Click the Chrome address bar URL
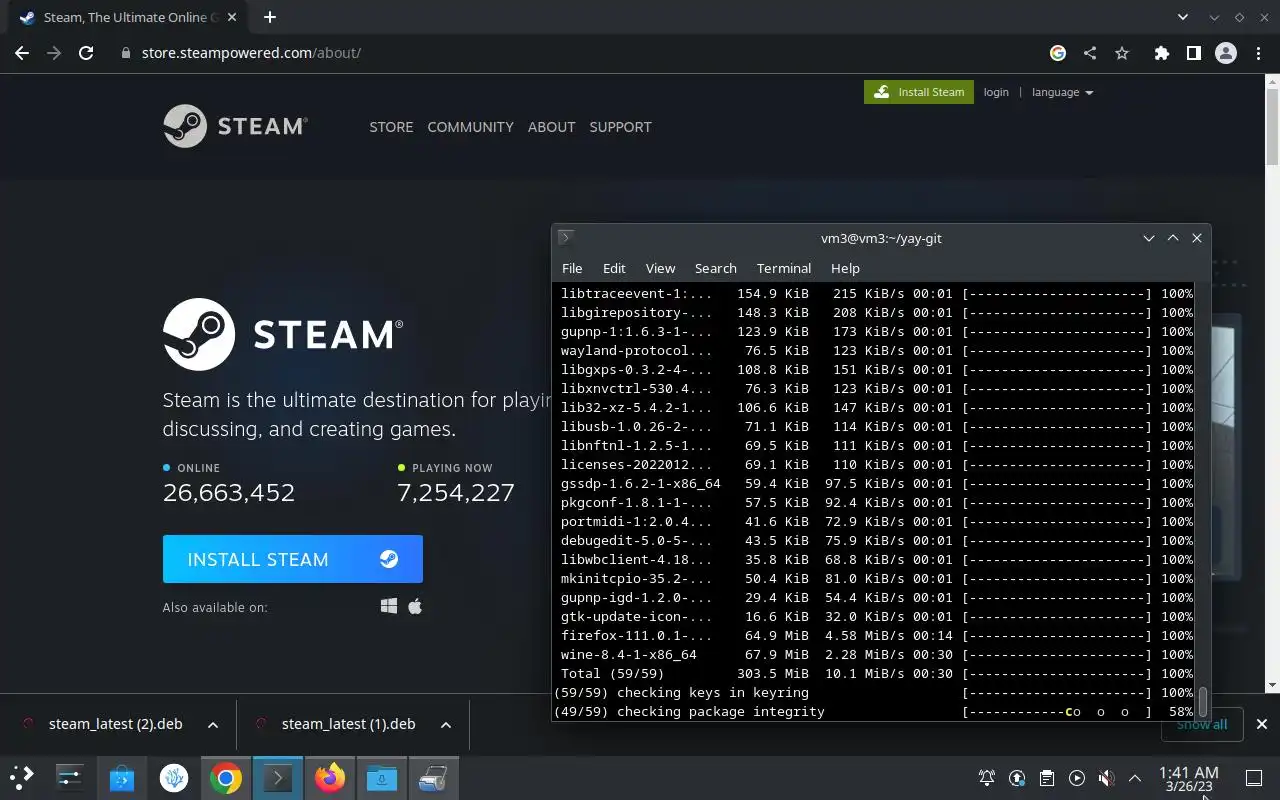 (251, 53)
